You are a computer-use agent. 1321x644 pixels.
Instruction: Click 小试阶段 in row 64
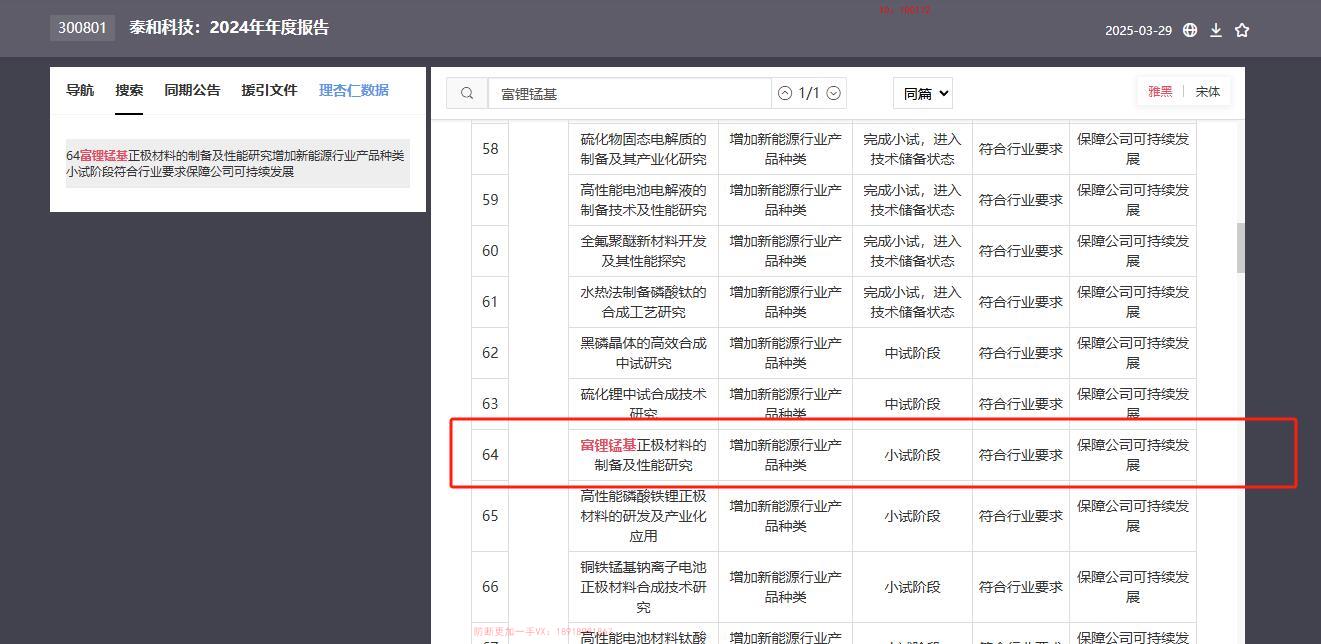coord(912,454)
